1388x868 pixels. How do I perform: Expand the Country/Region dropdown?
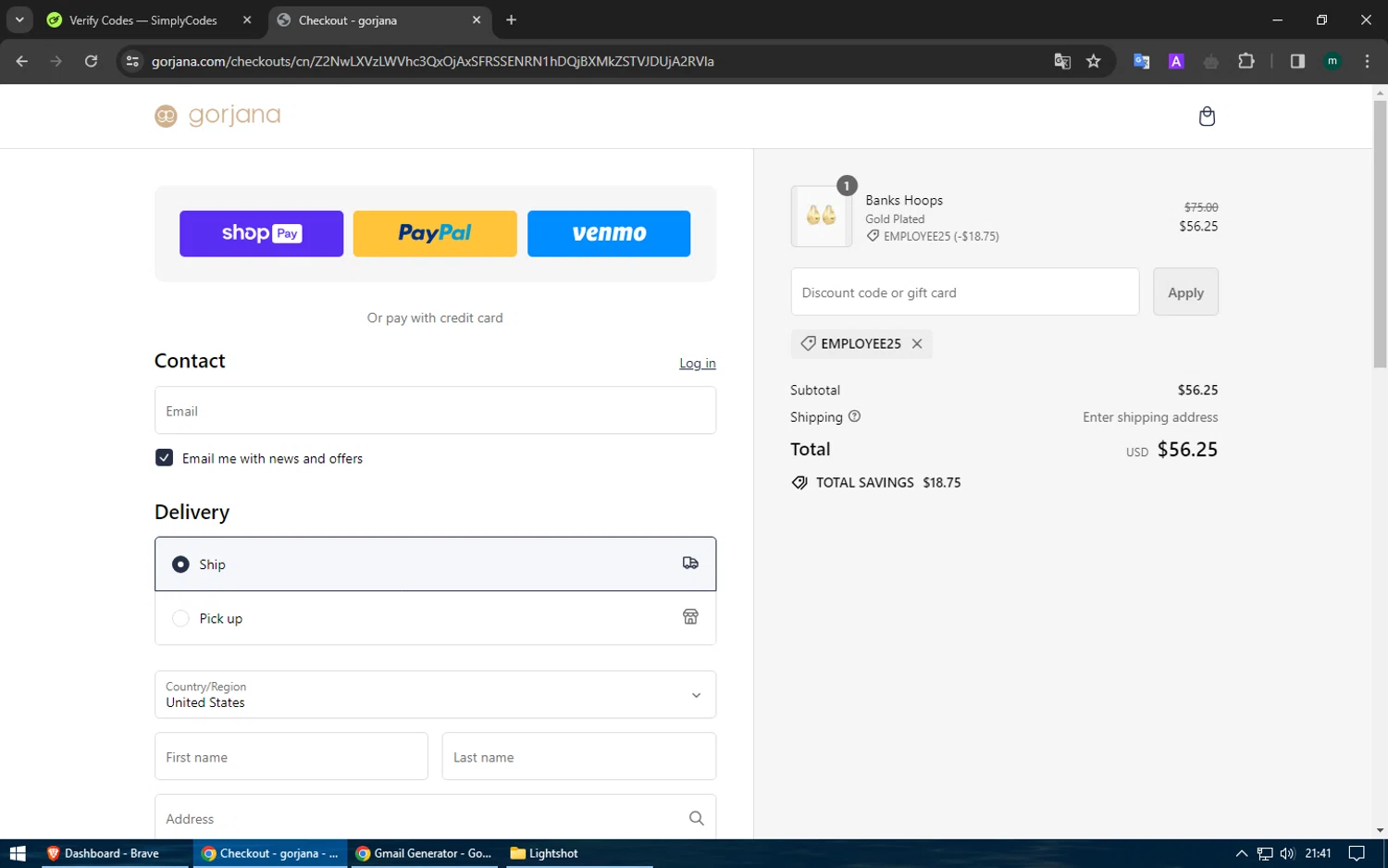435,694
